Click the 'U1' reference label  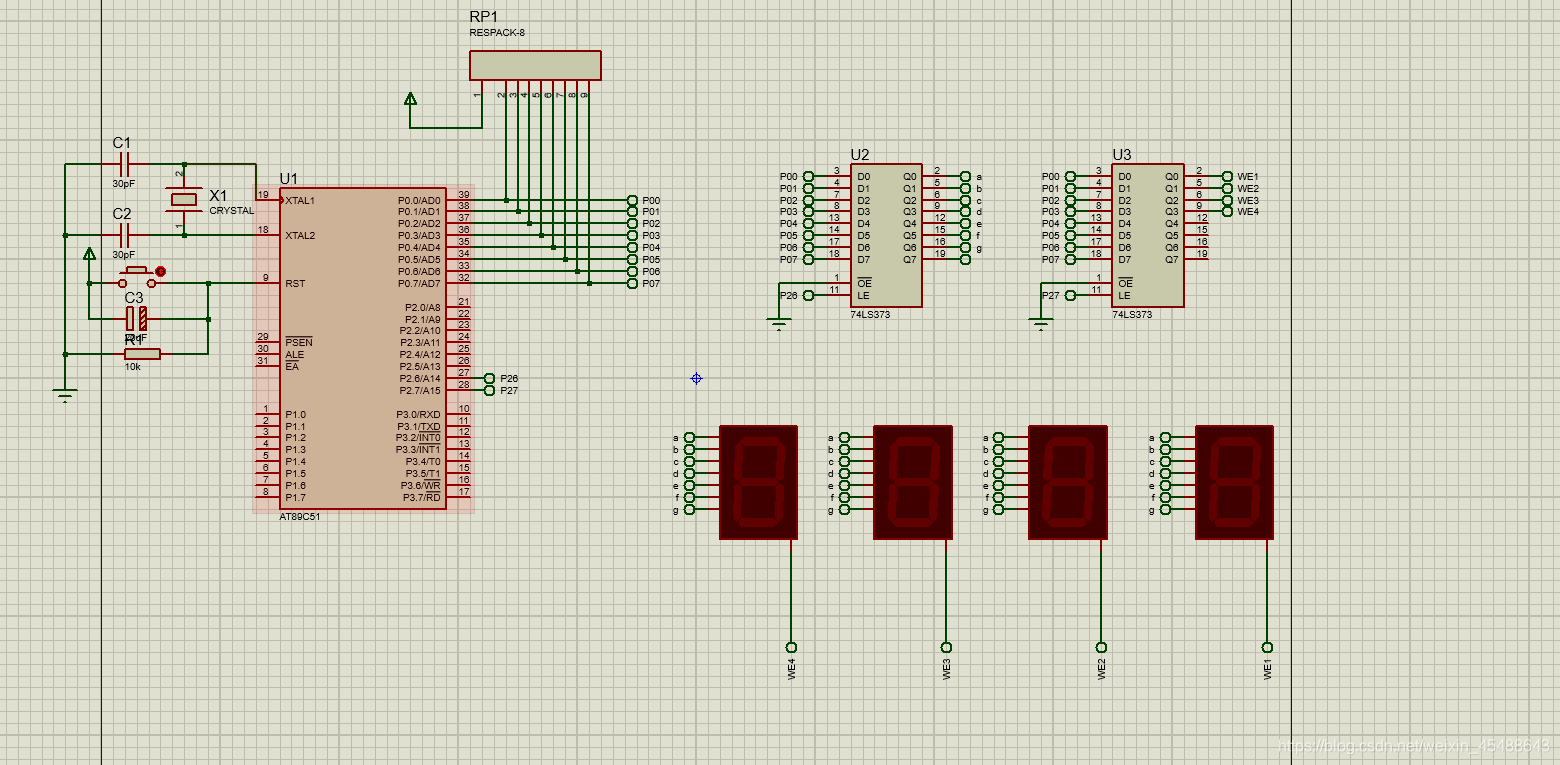pyautogui.click(x=289, y=178)
